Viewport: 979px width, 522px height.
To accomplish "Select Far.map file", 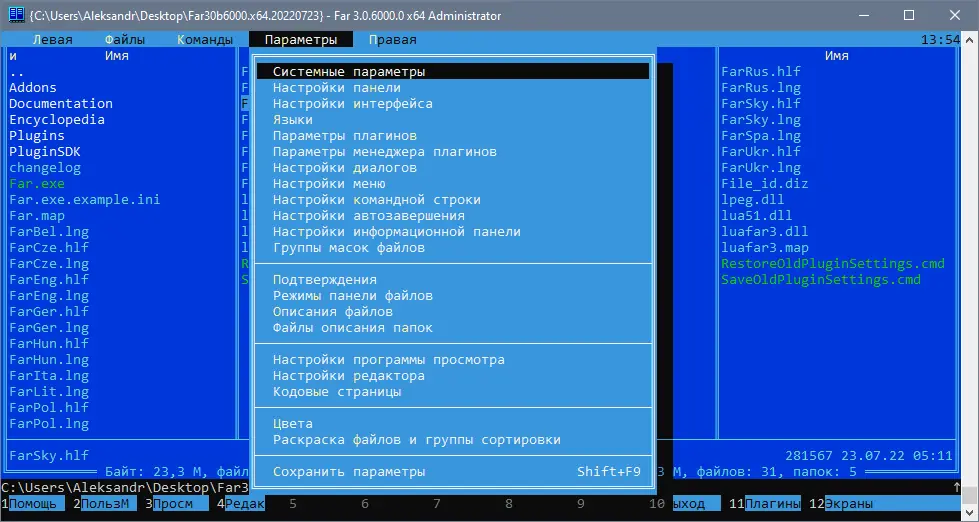I will [x=37, y=216].
